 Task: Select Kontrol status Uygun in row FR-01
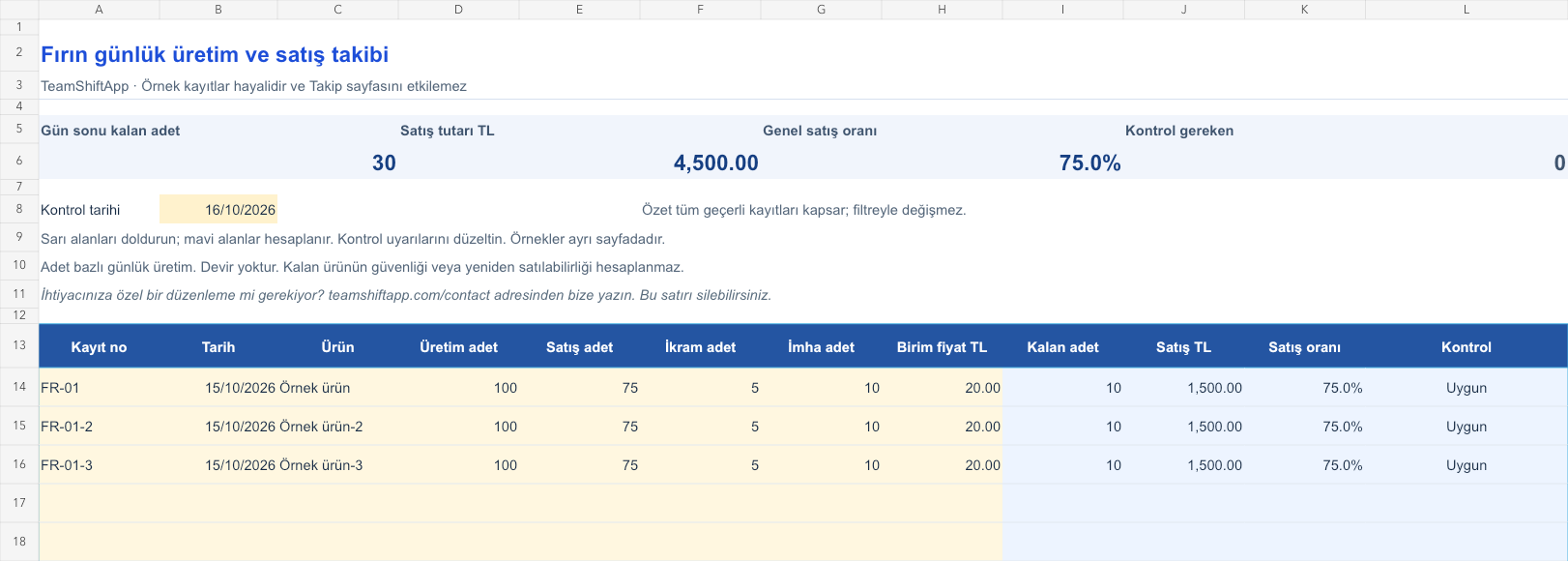pyautogui.click(x=1466, y=388)
